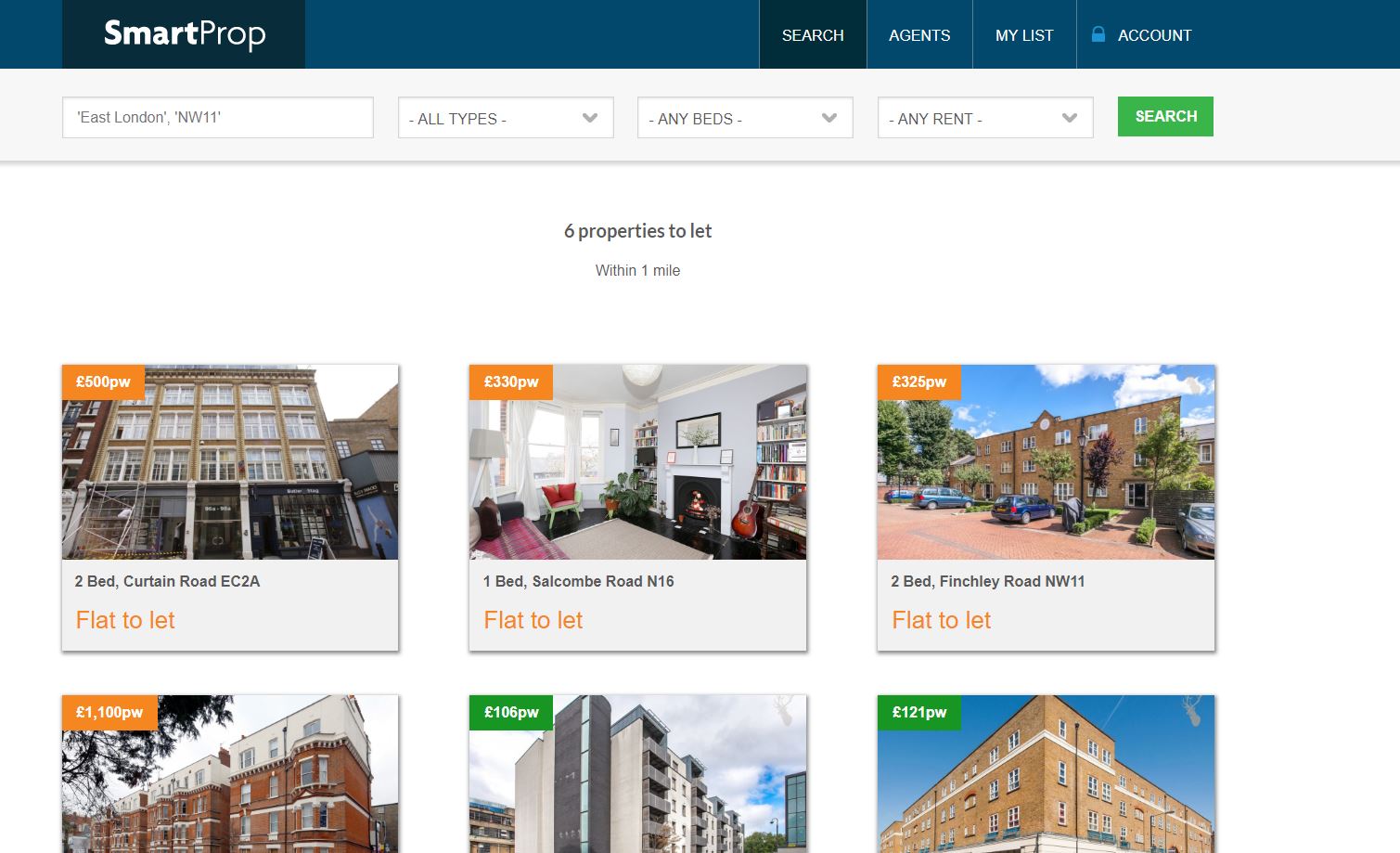Click the £500pw price badge
Viewport: 1400px width, 853px height.
(103, 381)
